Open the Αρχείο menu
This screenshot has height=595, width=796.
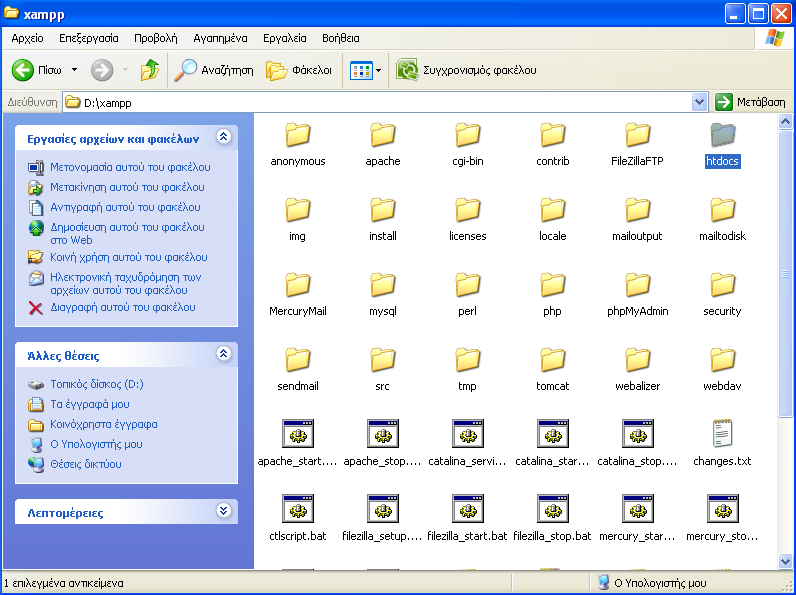[x=27, y=38]
